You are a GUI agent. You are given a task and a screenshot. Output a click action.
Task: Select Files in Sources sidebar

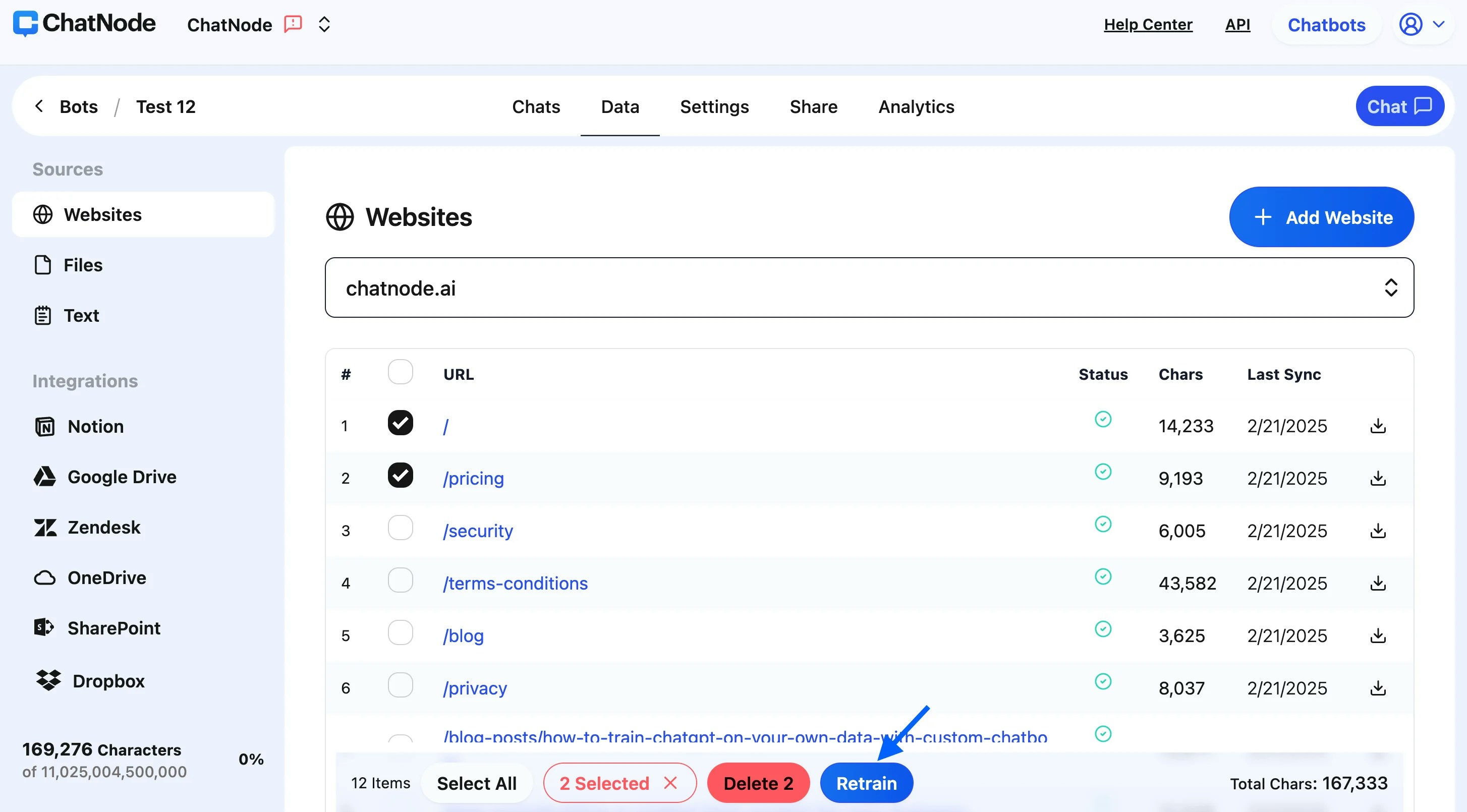pyautogui.click(x=83, y=265)
